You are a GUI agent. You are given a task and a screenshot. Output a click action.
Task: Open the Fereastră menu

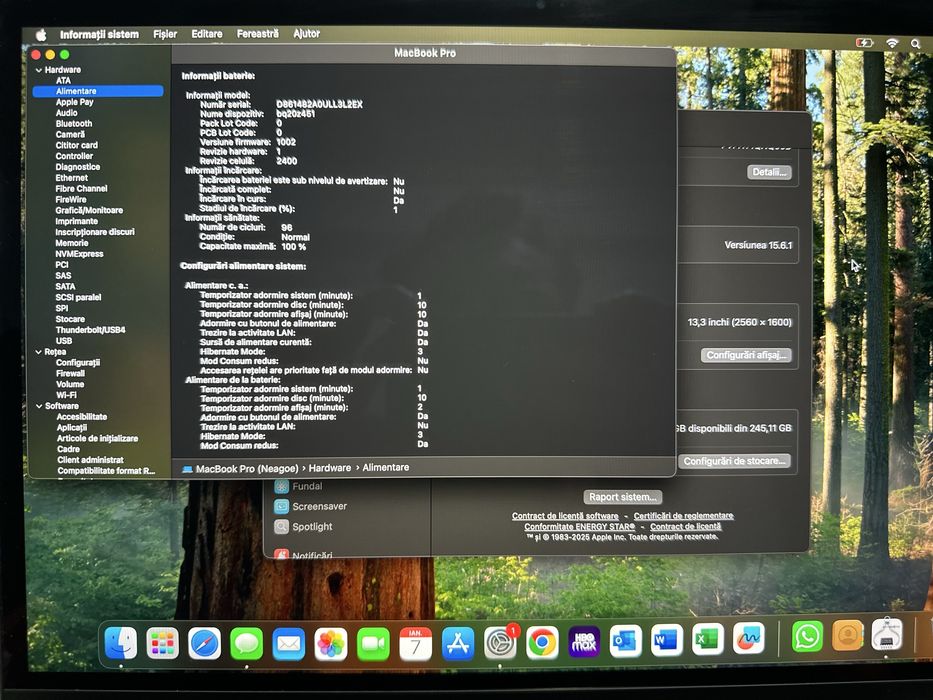257,34
